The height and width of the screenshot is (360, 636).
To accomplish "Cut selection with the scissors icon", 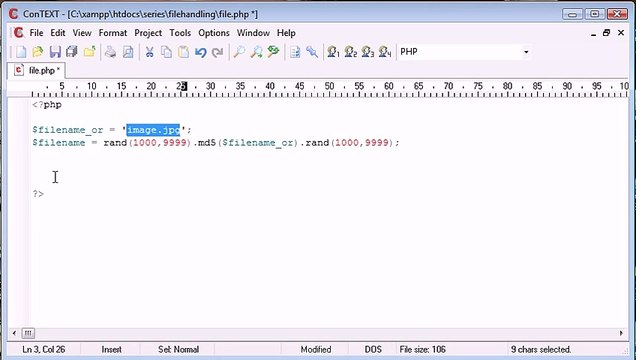I will 149,52.
